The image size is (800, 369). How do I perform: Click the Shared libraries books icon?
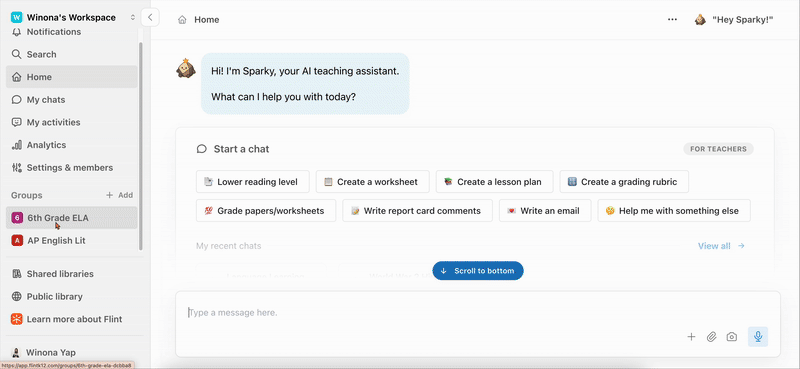(17, 274)
